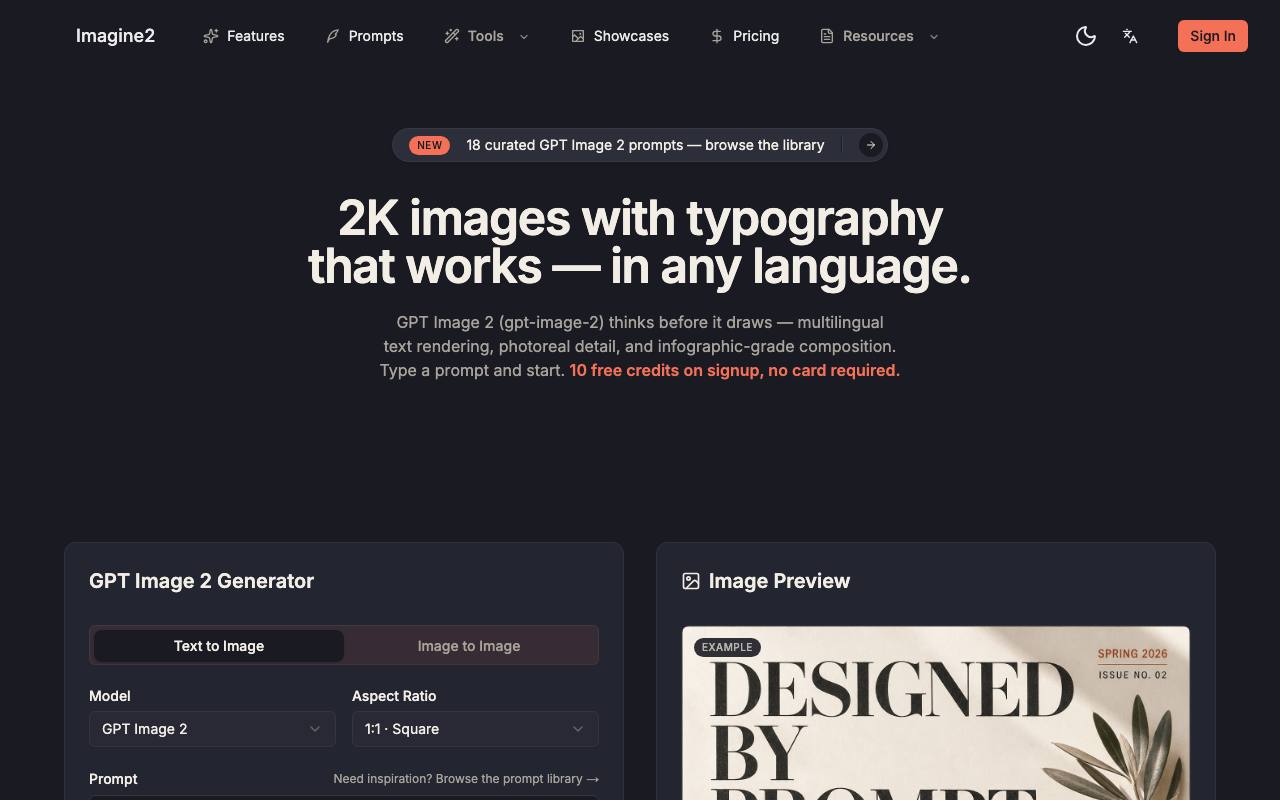Click the Tools magic wand icon
1280x800 pixels.
pos(452,36)
